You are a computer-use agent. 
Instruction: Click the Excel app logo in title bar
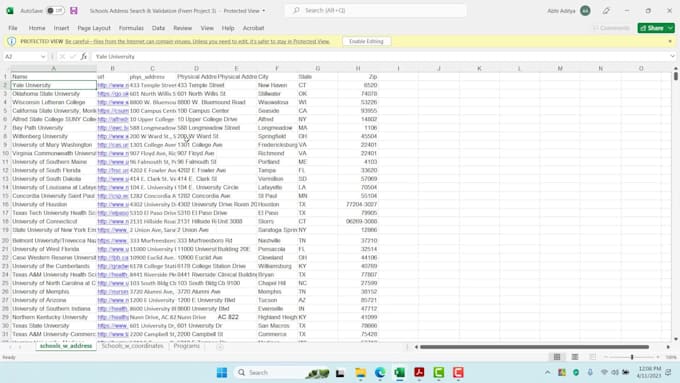[10, 10]
